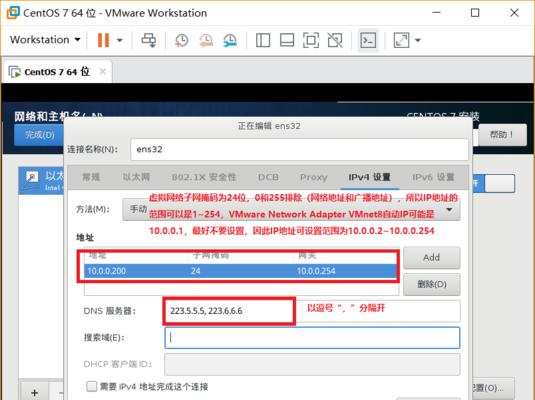Click the 搜索域 input field
Viewport: 535px width, 400px height.
312,338
